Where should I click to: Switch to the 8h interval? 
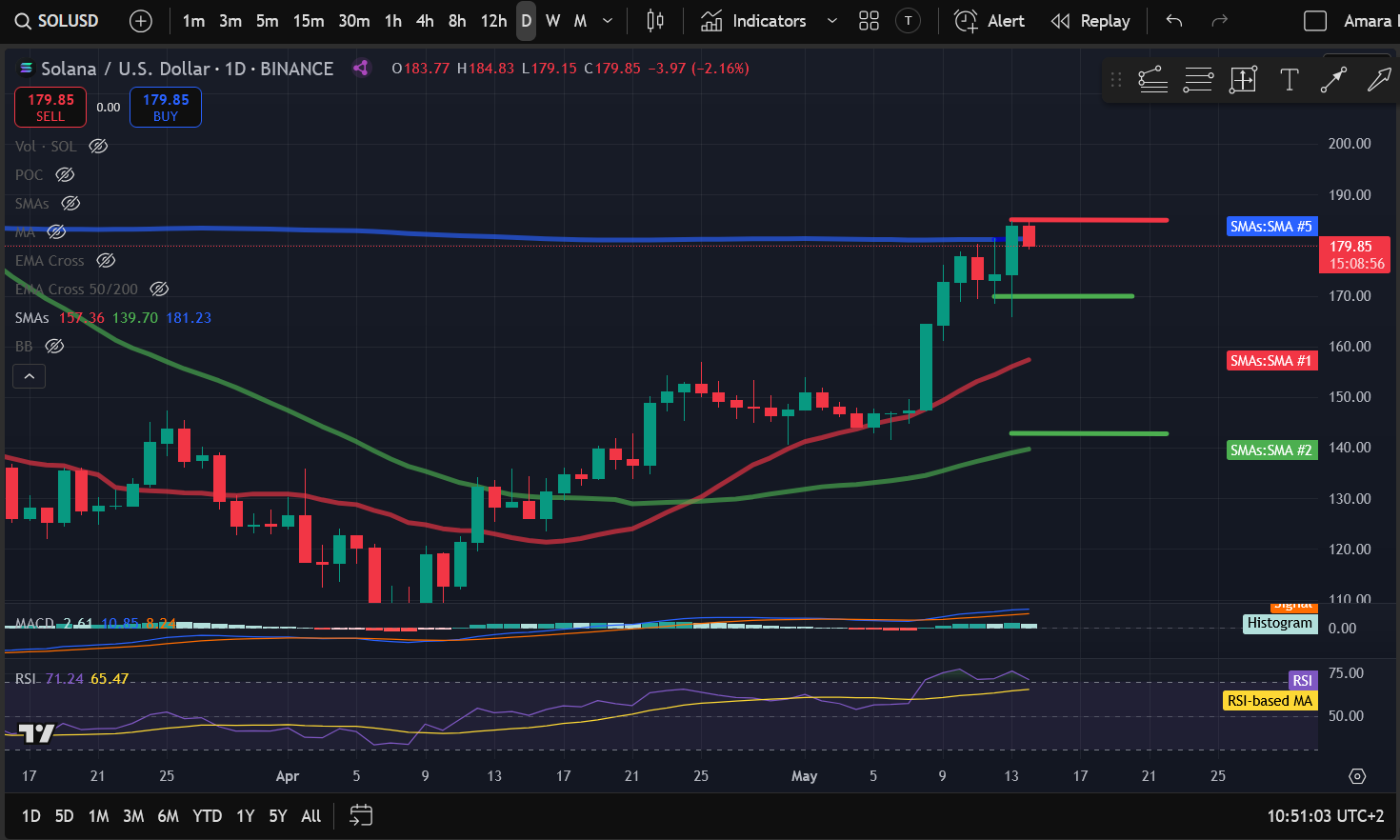457,21
